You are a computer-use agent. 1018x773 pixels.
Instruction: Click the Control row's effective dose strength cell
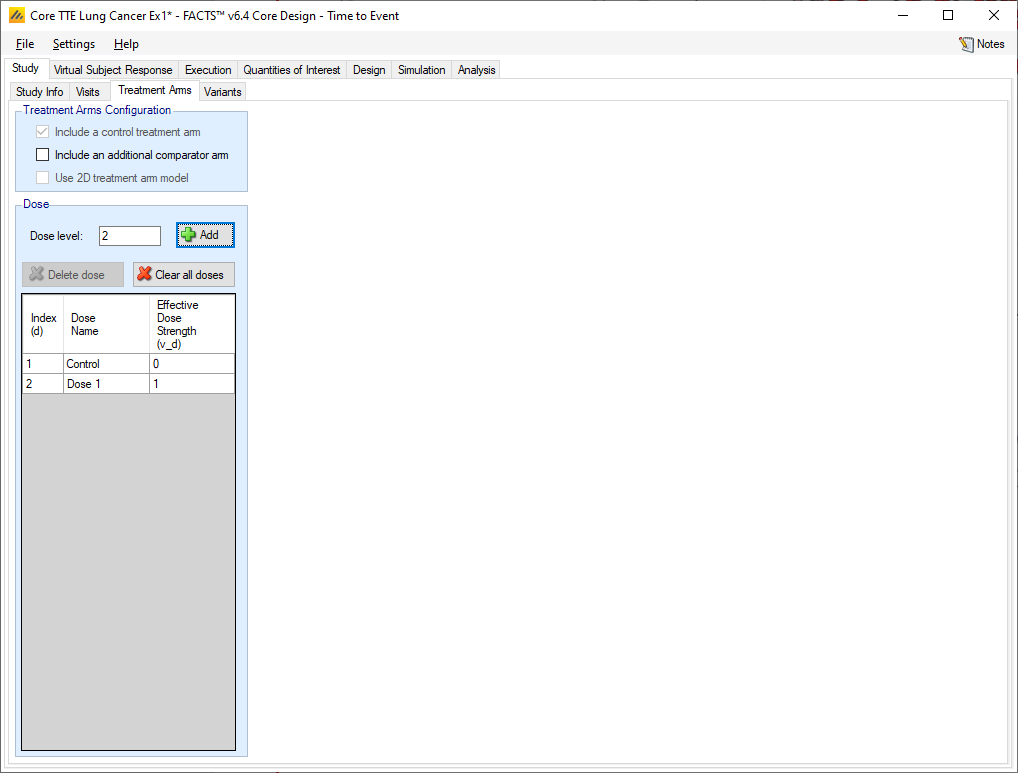192,364
